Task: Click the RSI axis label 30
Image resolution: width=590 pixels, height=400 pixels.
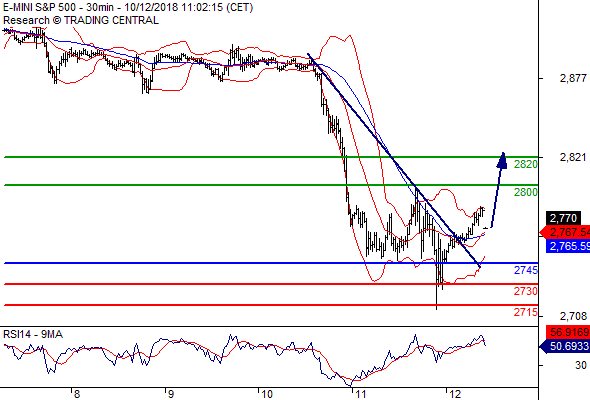Action: pos(581,365)
